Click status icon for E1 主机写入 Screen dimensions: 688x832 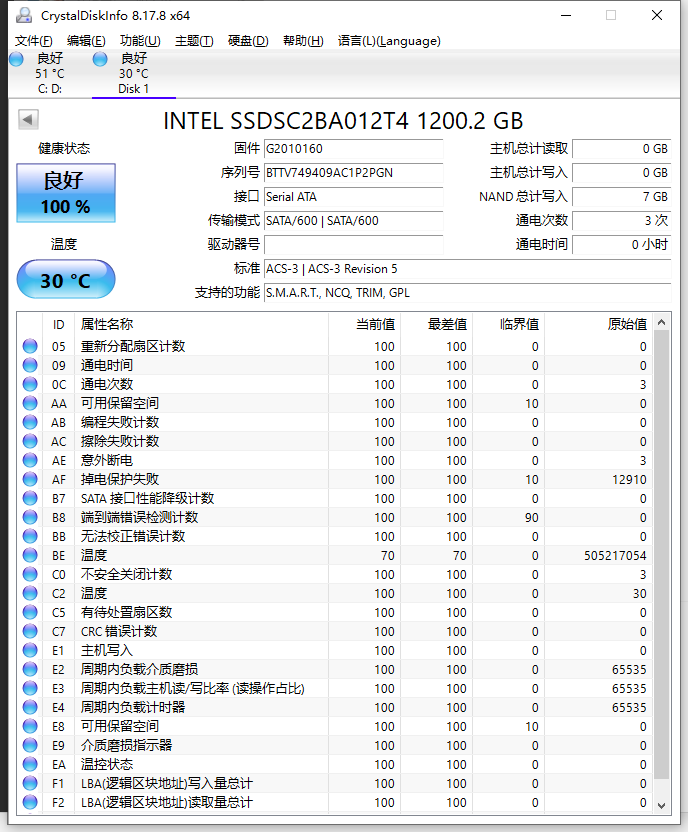[x=30, y=651]
